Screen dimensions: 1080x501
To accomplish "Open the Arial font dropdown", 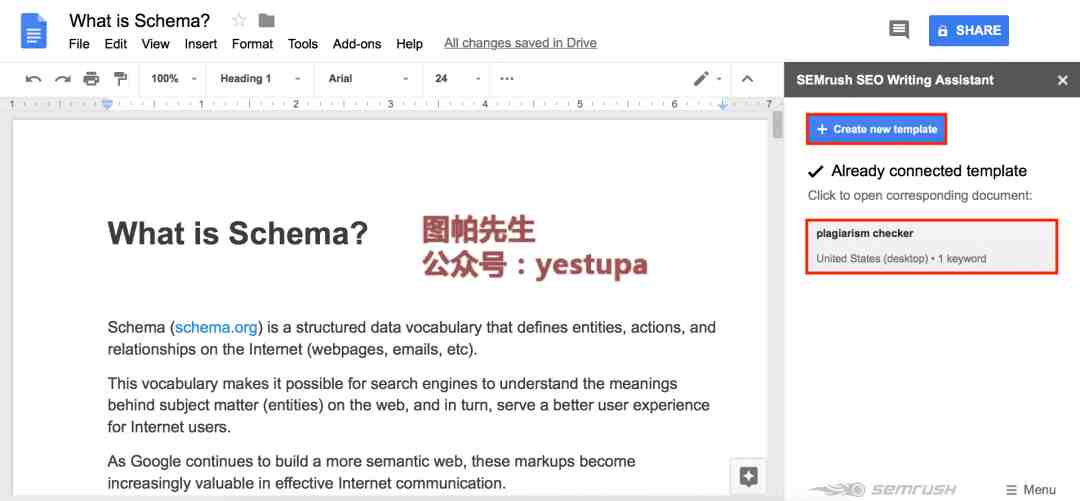I will coord(369,79).
